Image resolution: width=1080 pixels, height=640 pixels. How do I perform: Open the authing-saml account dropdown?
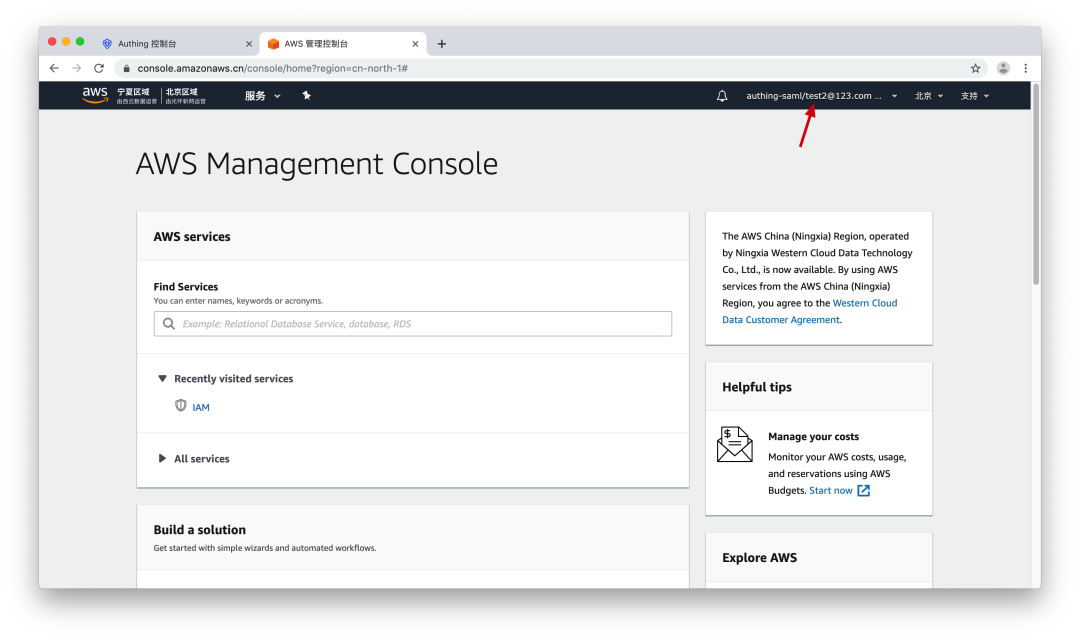821,96
